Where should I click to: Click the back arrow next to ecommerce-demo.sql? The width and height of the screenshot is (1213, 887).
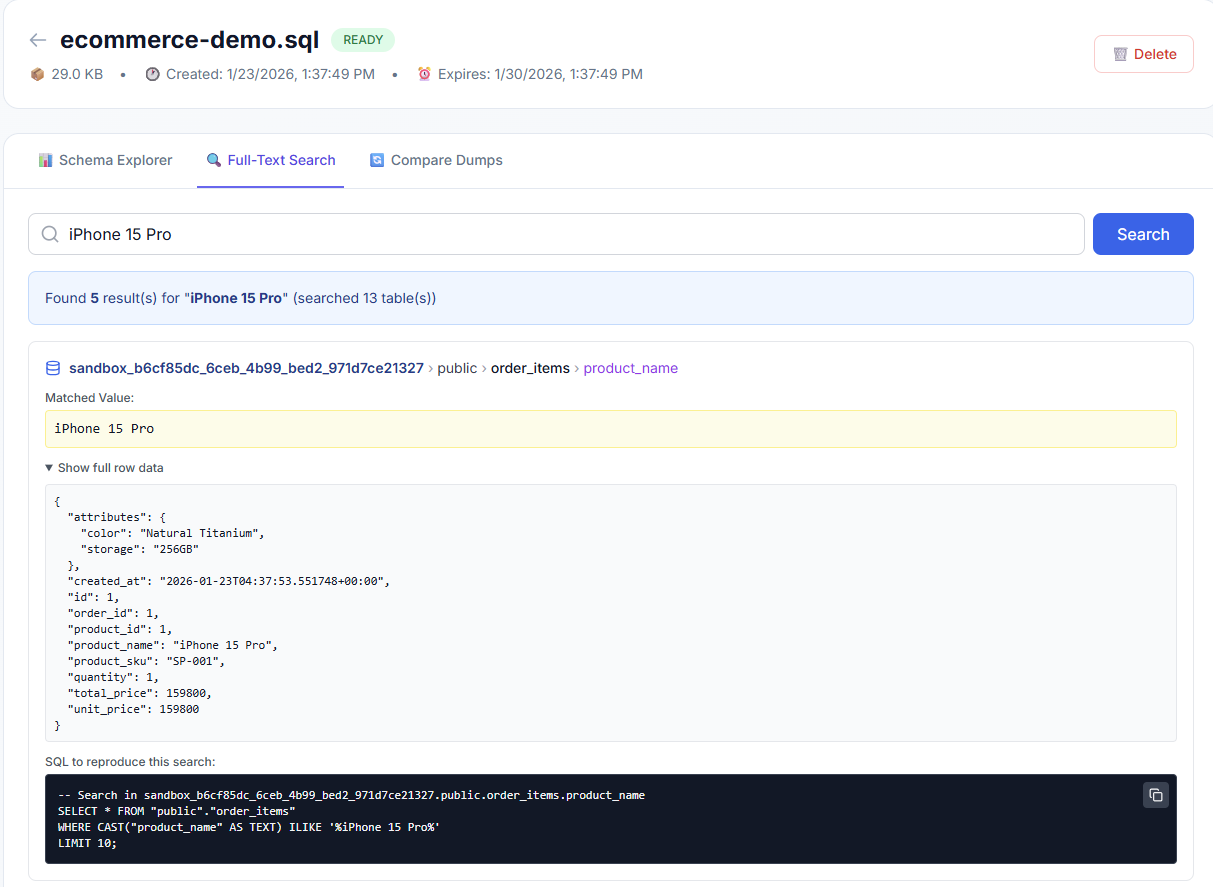coord(38,40)
